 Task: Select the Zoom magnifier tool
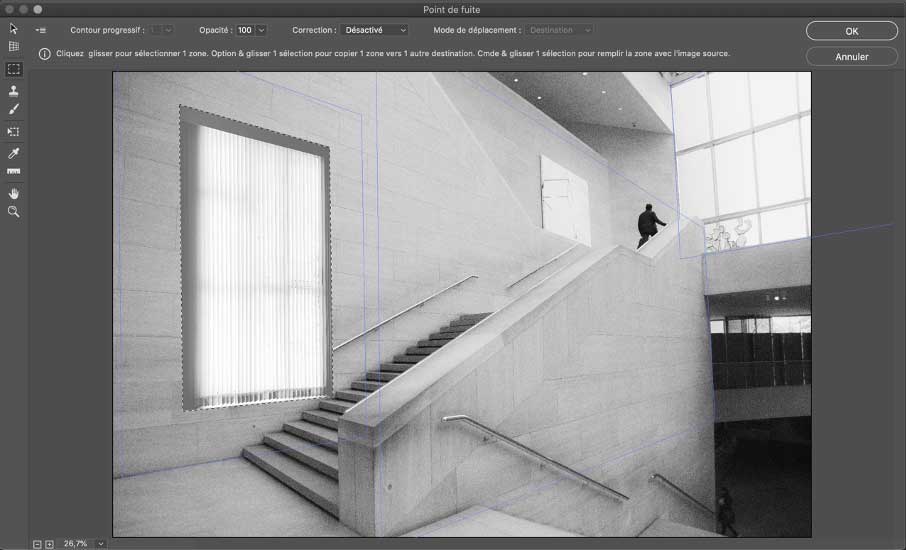click(13, 212)
